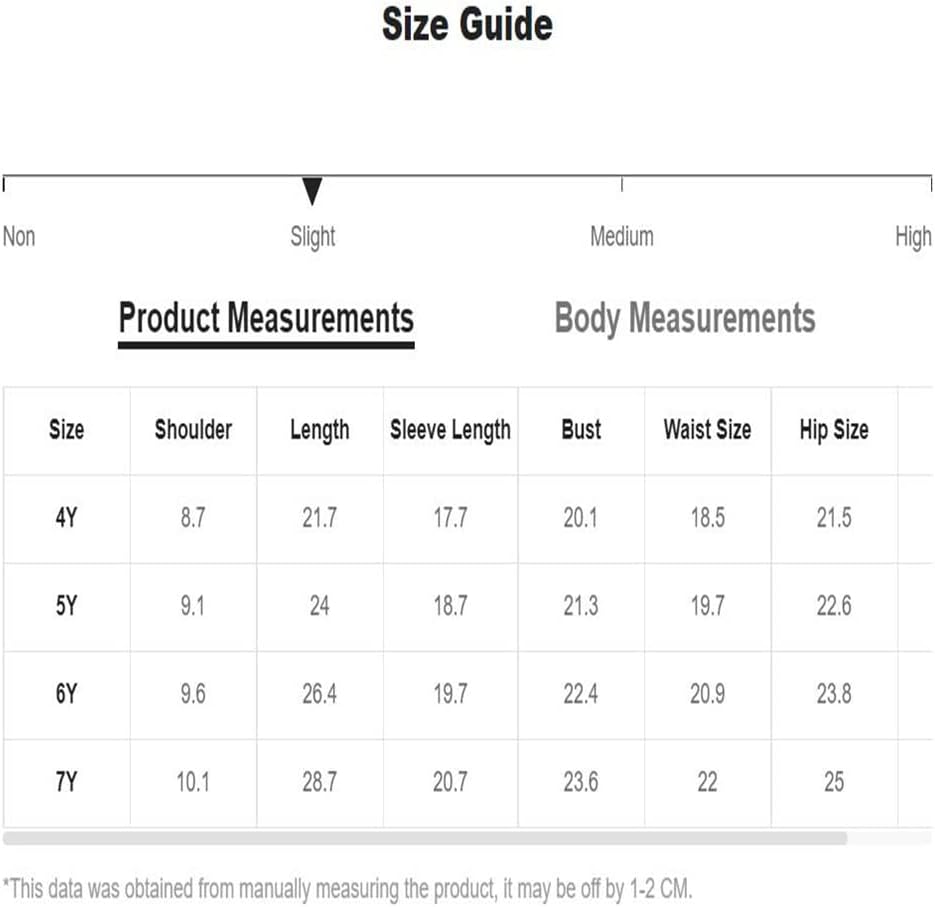Click the horizontal scrollbar under the table

(x=425, y=838)
